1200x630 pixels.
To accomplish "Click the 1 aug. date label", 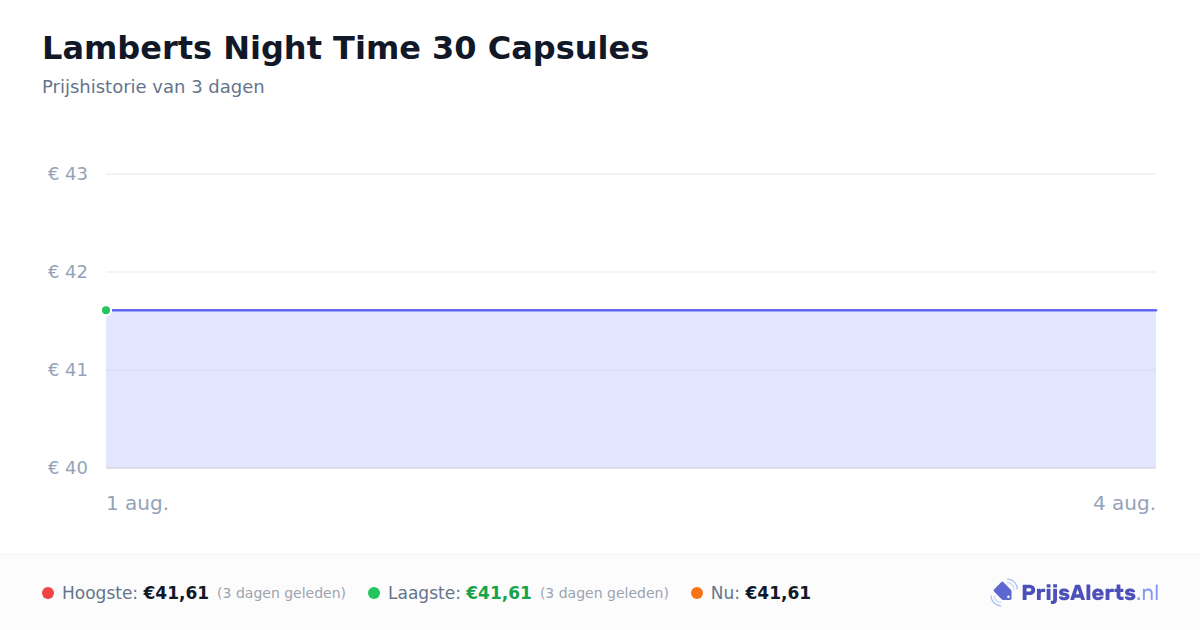I will tap(138, 503).
